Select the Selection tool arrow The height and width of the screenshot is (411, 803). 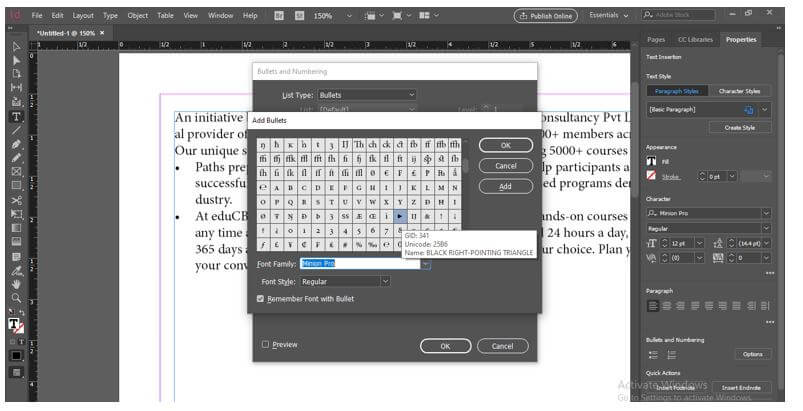(16, 47)
